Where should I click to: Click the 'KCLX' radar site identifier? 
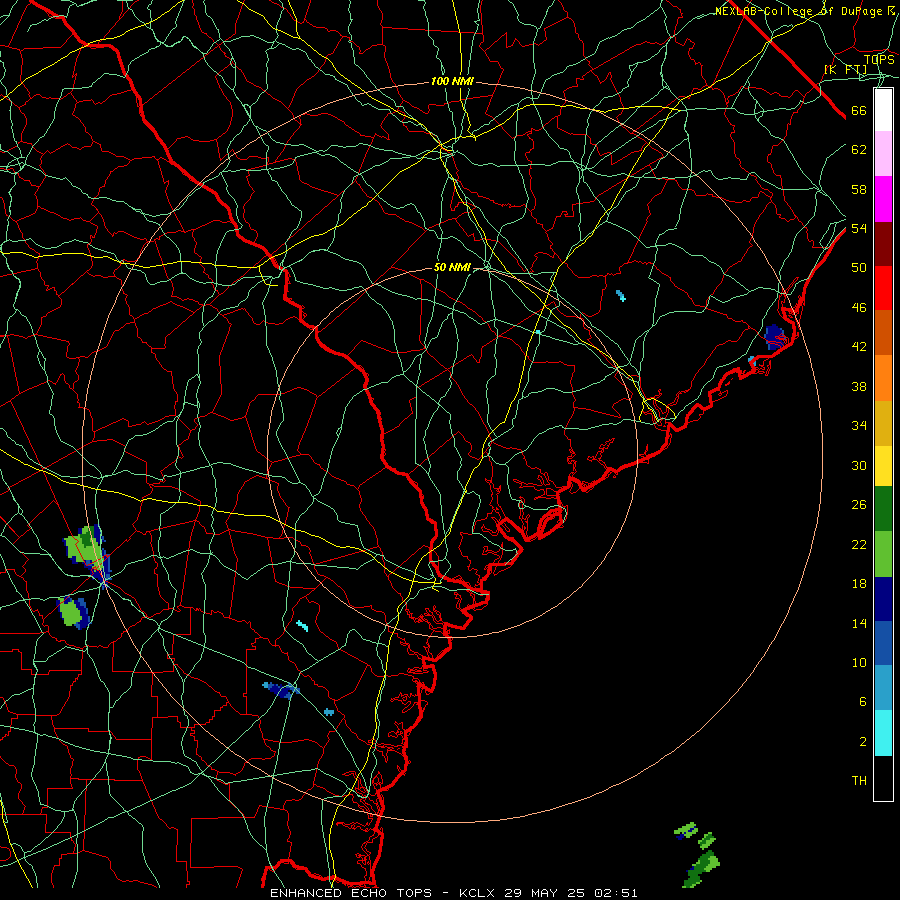tap(479, 893)
